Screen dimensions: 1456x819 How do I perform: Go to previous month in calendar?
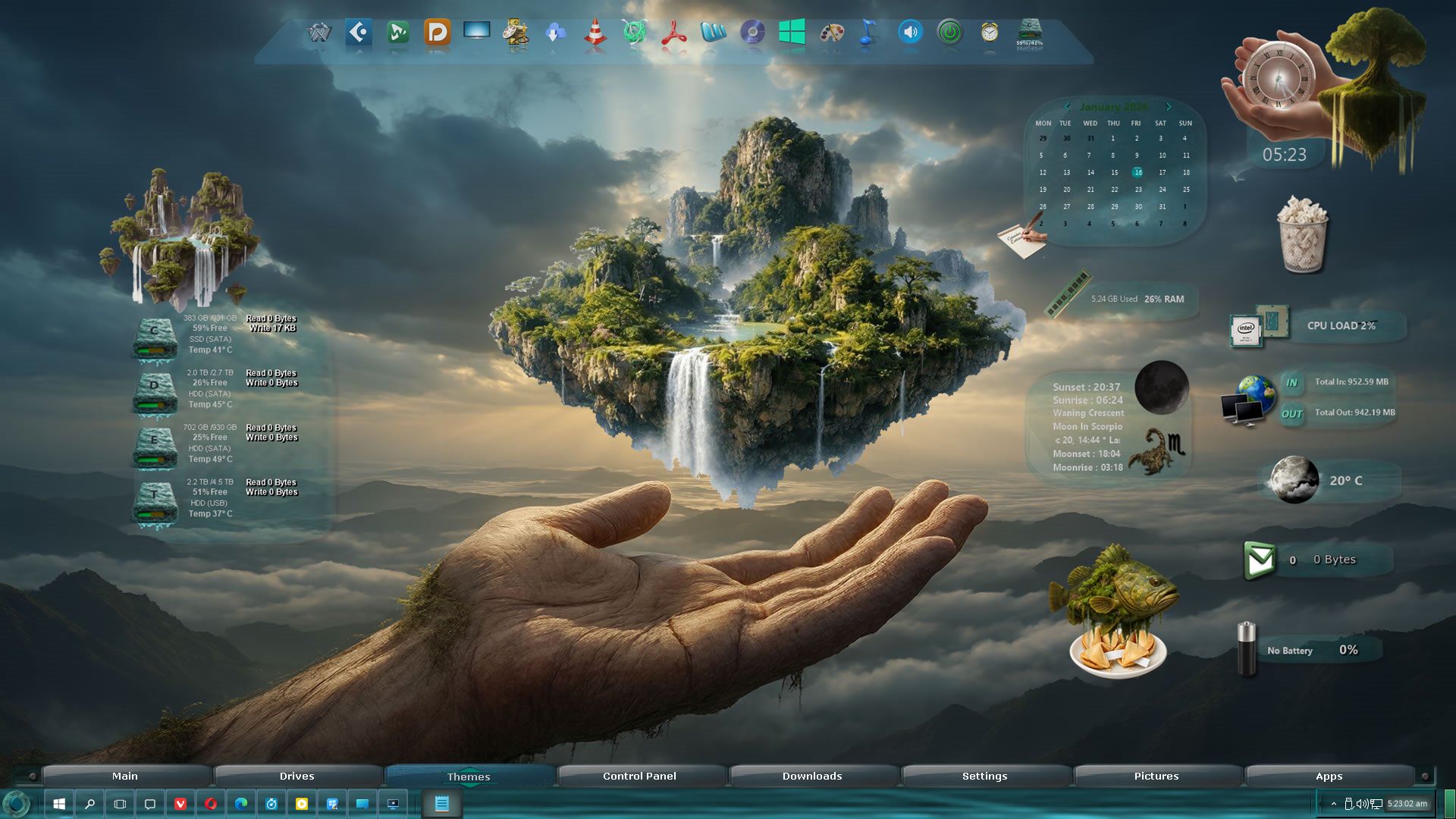[x=1068, y=107]
